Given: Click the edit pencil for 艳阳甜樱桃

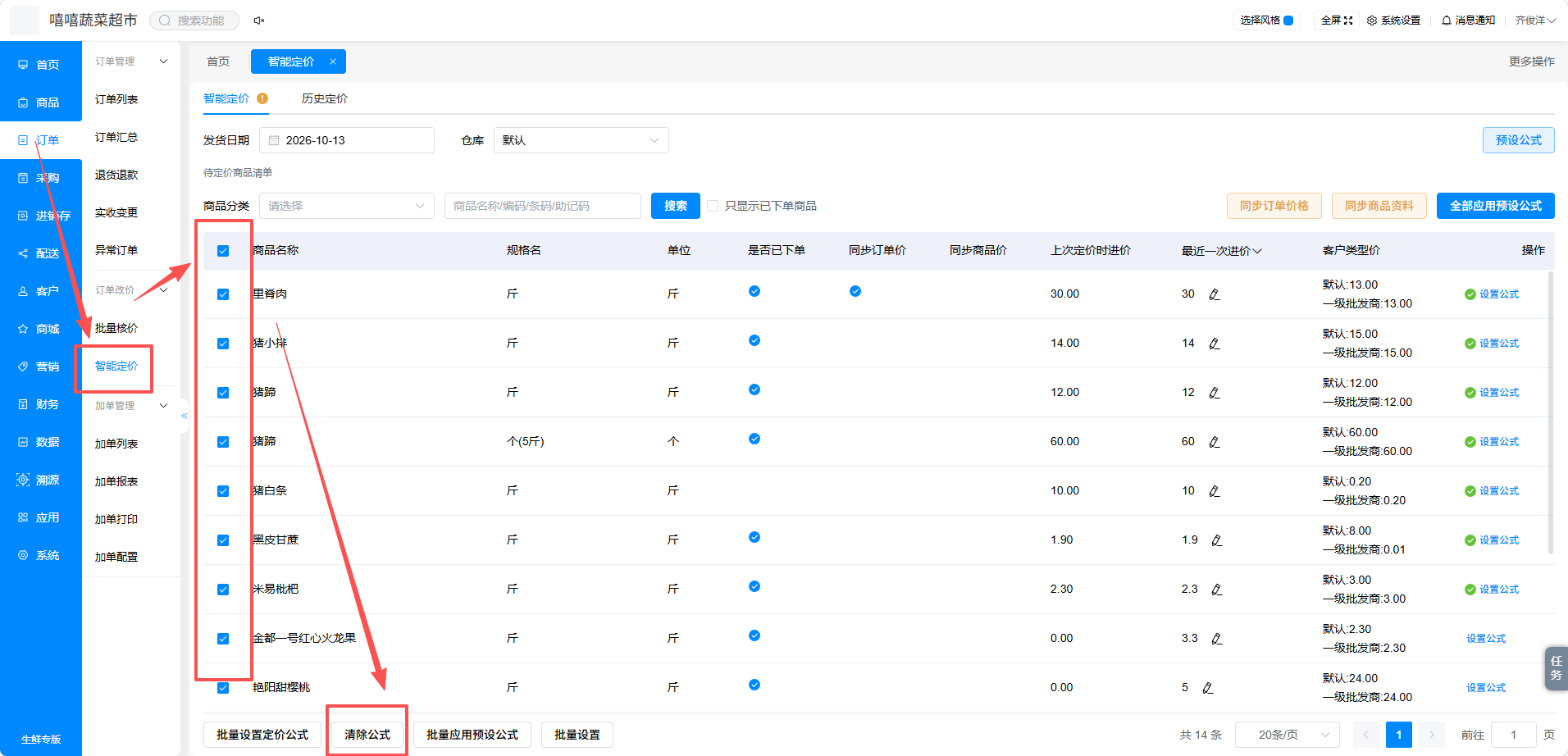Looking at the screenshot, I should coord(1208,688).
